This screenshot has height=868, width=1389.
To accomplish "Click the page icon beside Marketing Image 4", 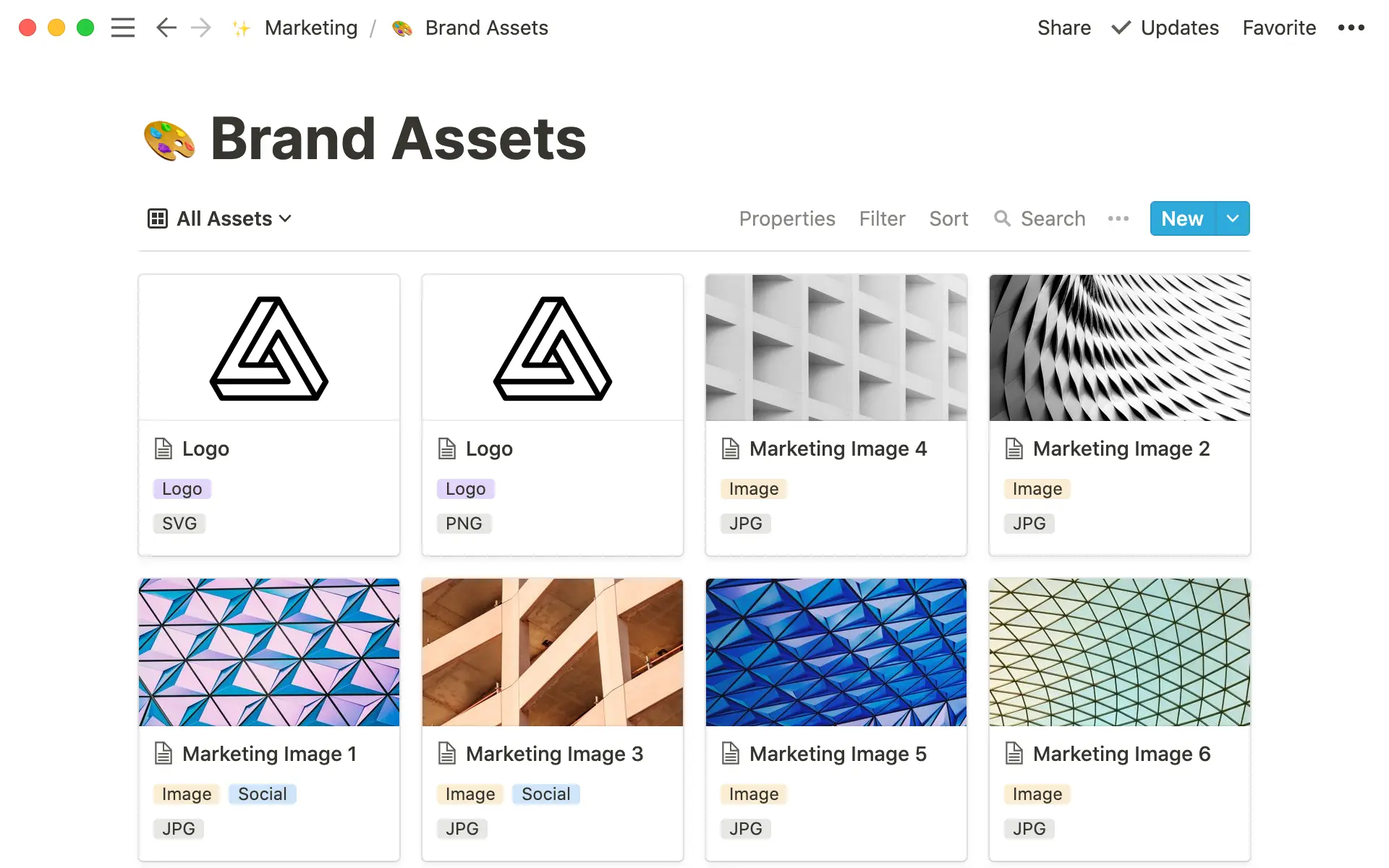I will click(731, 449).
